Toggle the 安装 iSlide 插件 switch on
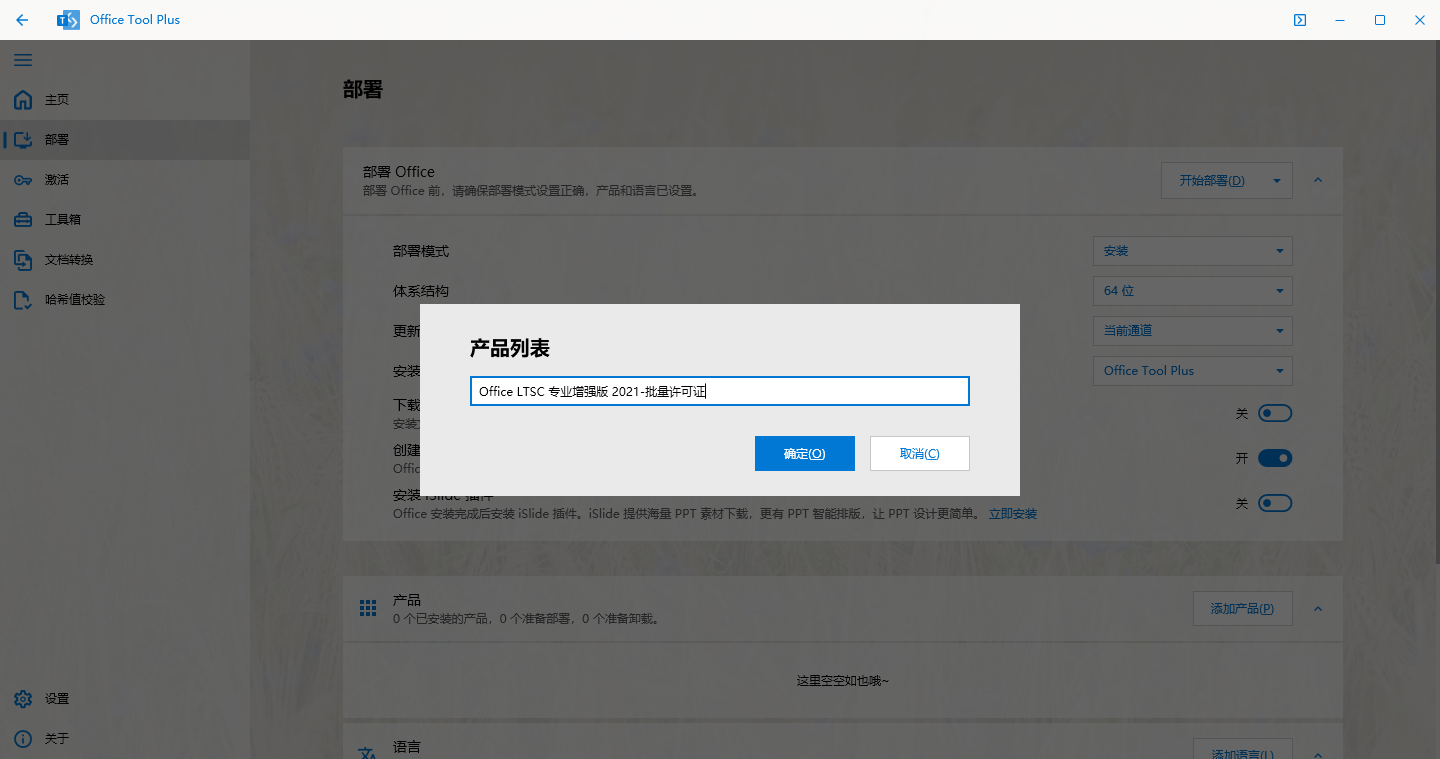The image size is (1440, 759). (1275, 503)
